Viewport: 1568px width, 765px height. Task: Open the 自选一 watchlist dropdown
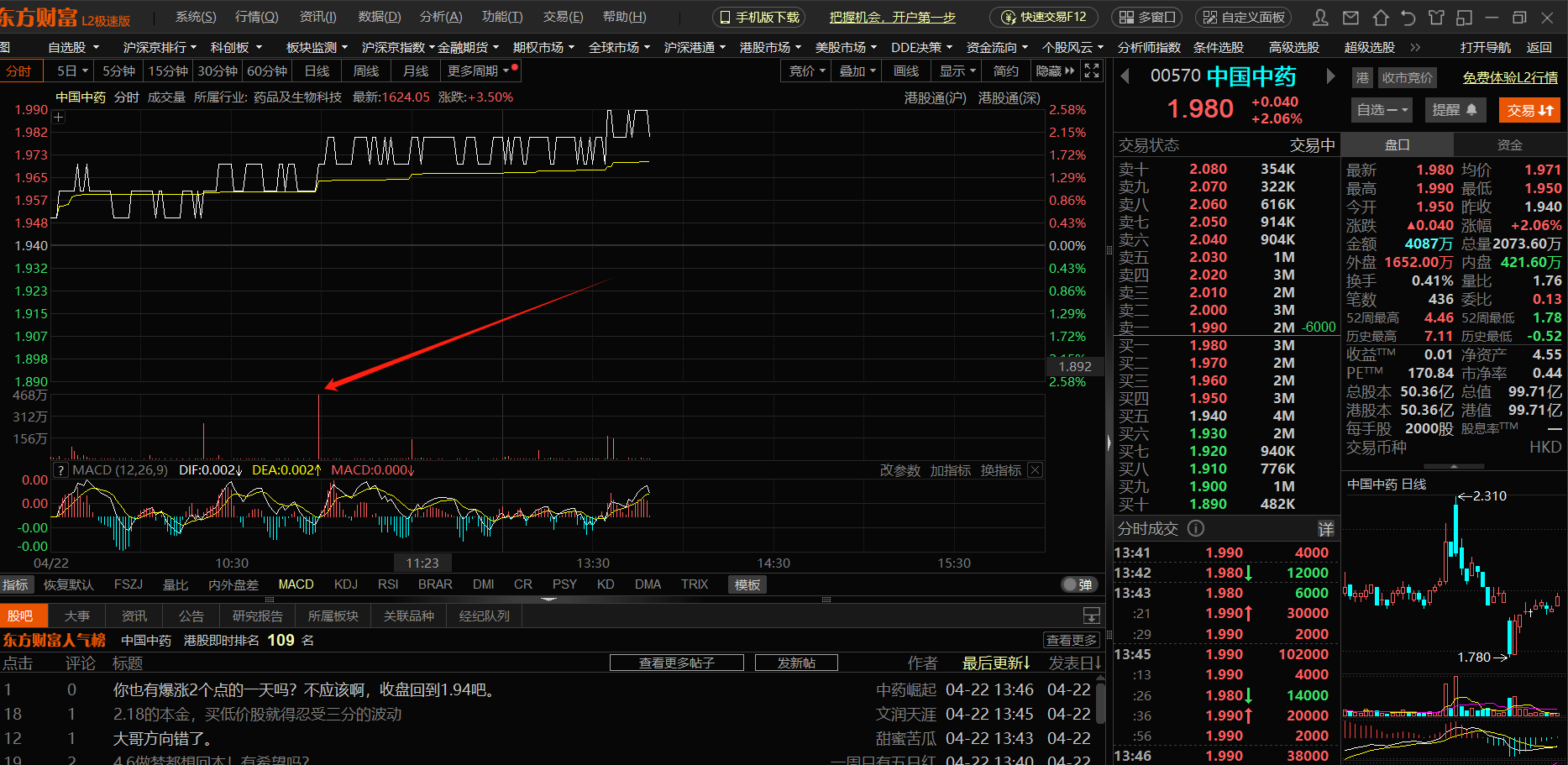pos(1382,110)
